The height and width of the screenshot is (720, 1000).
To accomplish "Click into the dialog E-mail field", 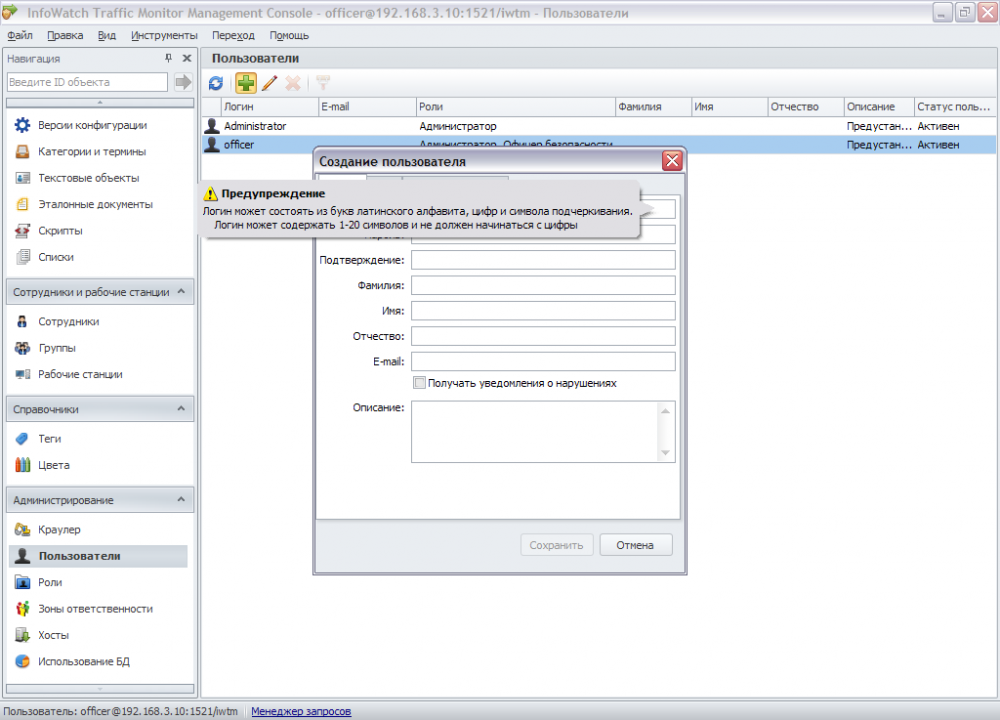I will click(543, 362).
